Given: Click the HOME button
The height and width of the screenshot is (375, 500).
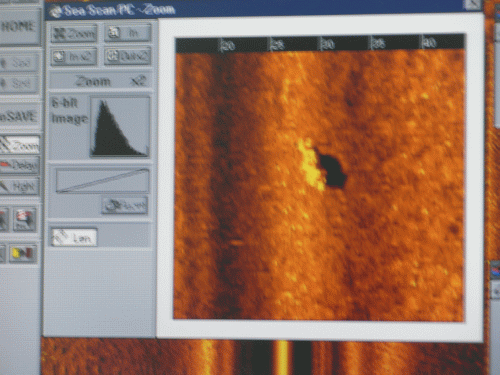Looking at the screenshot, I should pyautogui.click(x=19, y=27).
